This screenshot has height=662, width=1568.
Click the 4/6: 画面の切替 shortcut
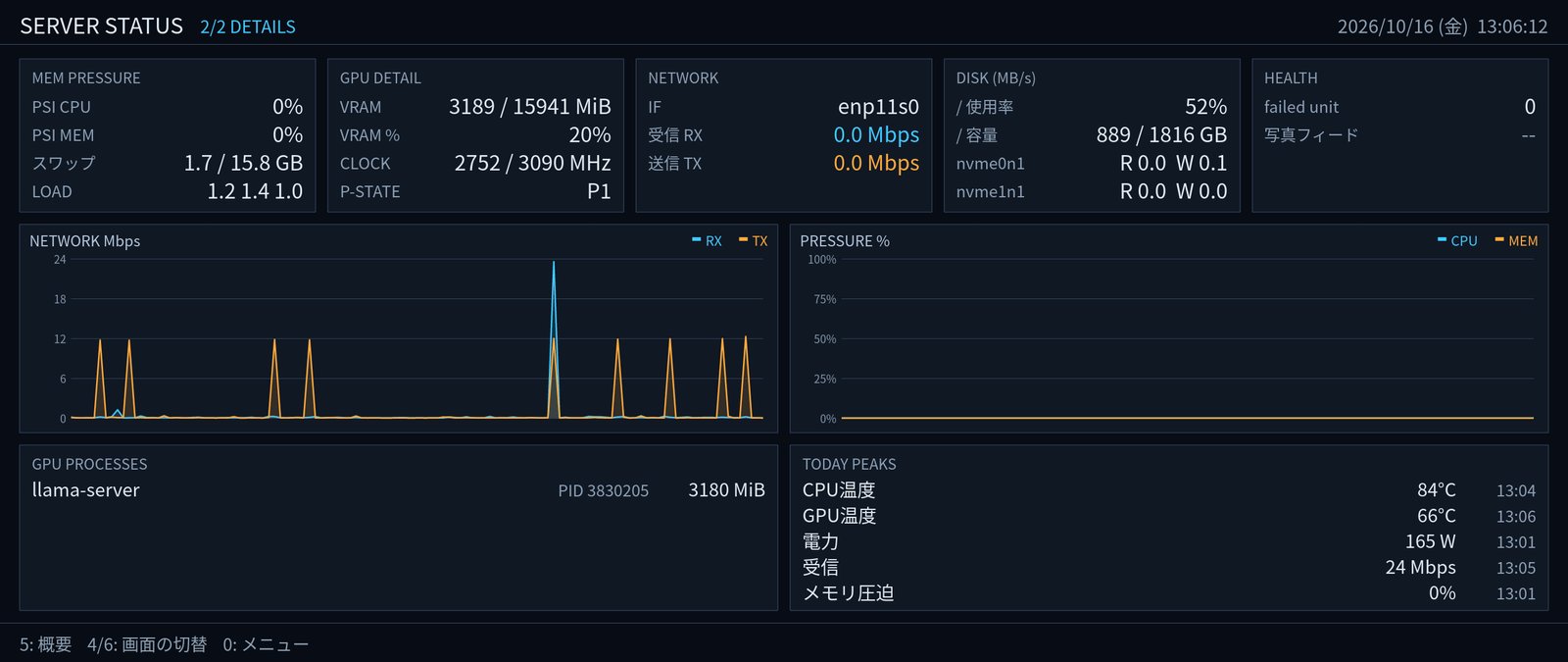pyautogui.click(x=147, y=644)
